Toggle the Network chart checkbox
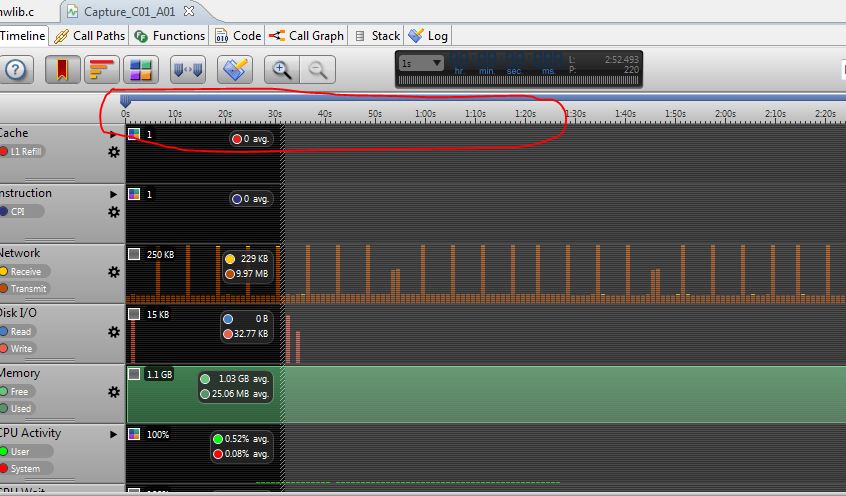846x496 pixels. (x=134, y=254)
